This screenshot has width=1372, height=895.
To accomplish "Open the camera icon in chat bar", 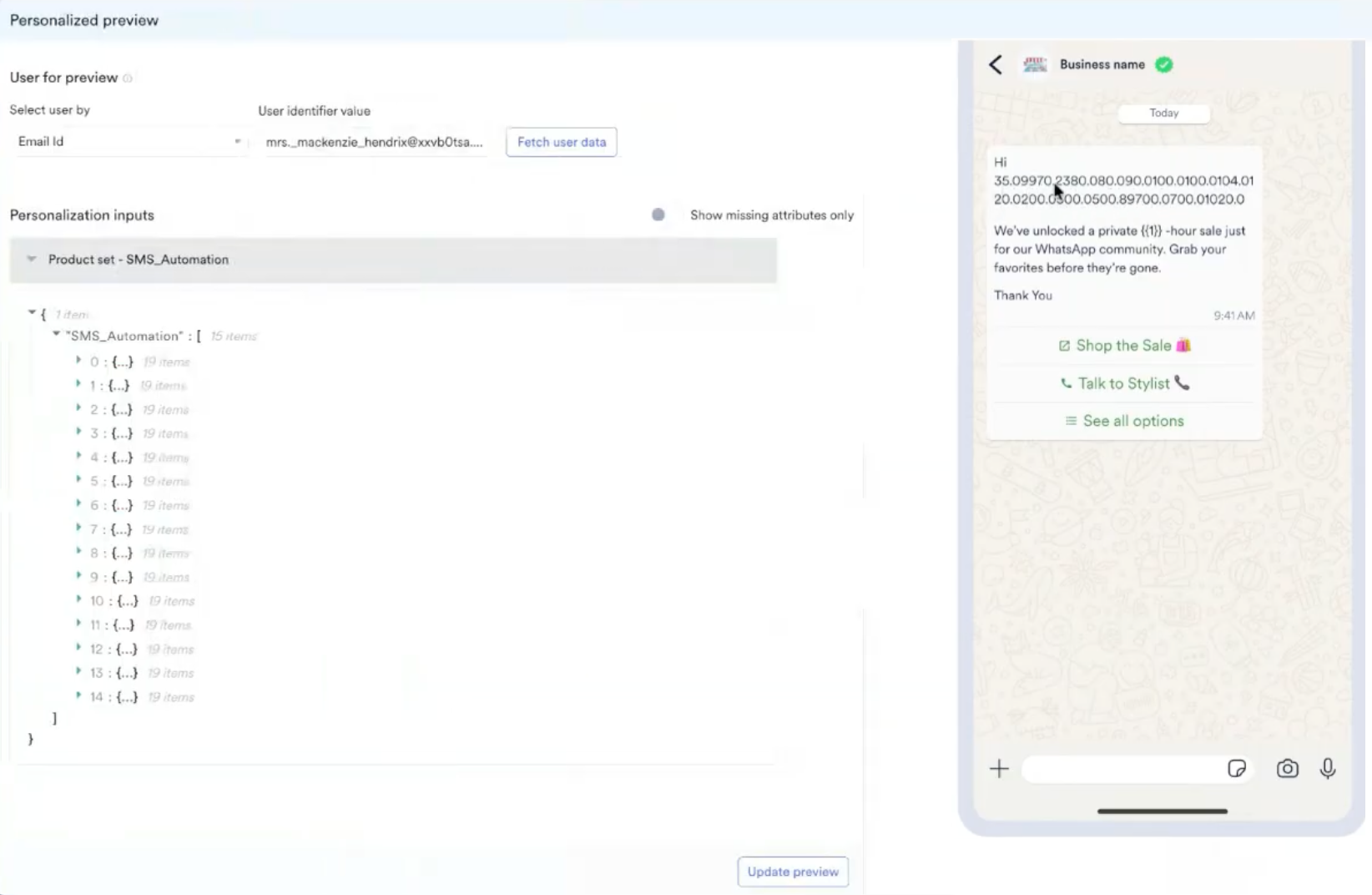I will point(1287,769).
